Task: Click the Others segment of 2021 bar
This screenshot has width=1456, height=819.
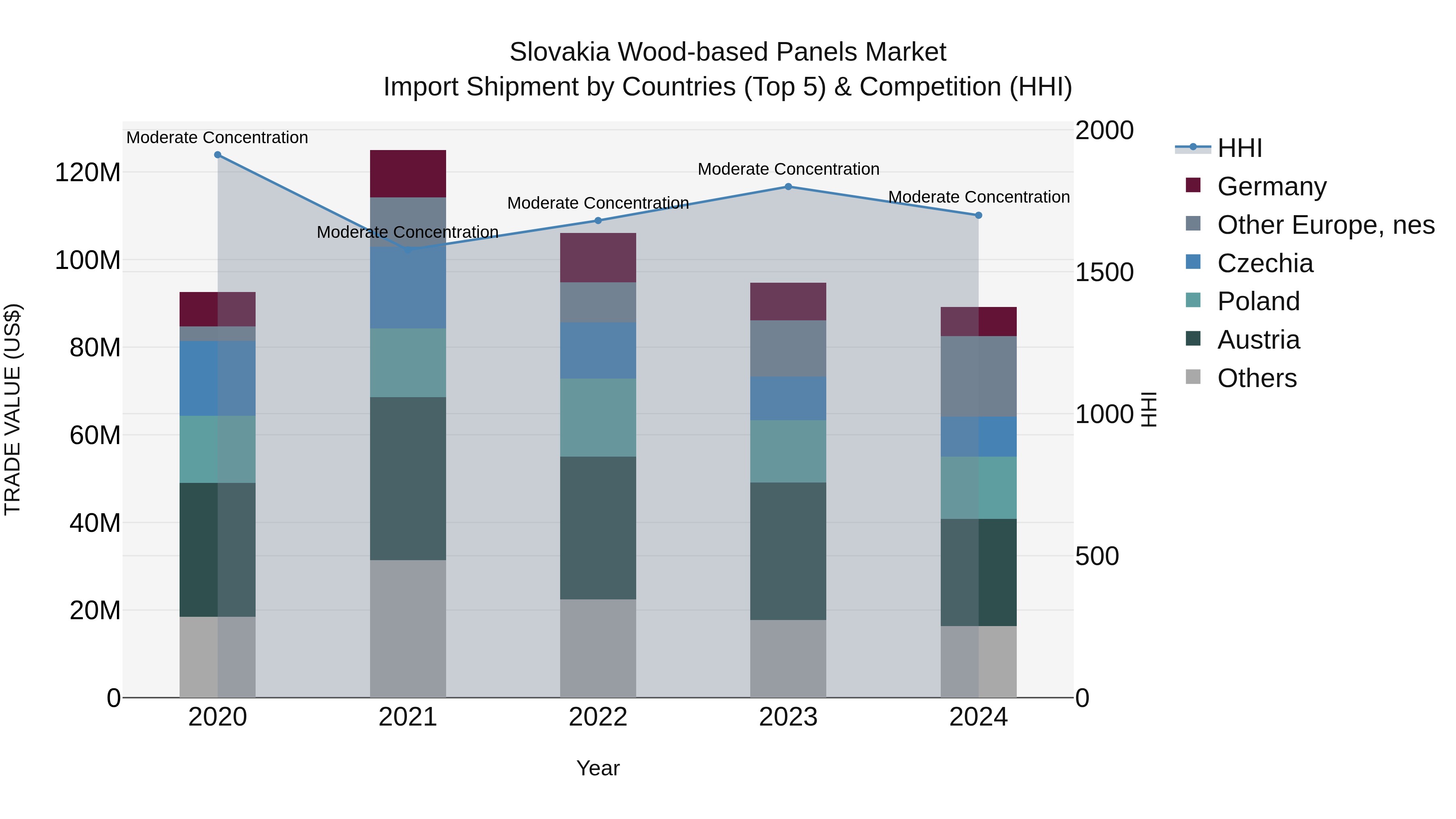Action: coord(408,629)
